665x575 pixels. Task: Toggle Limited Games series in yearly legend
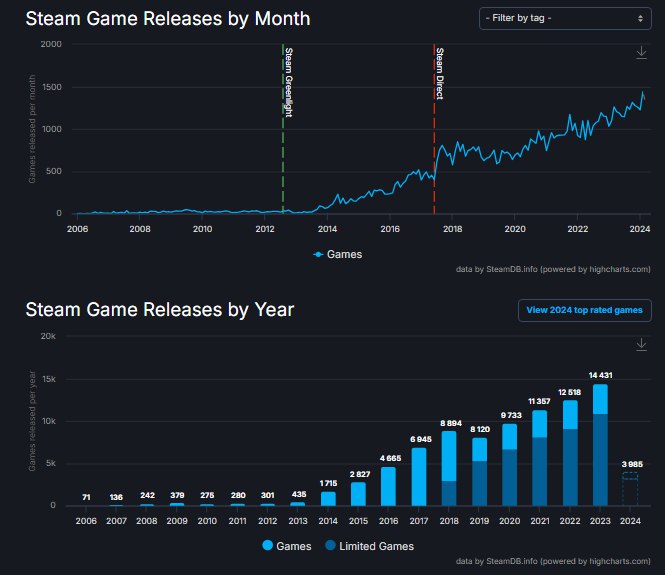[x=369, y=546]
